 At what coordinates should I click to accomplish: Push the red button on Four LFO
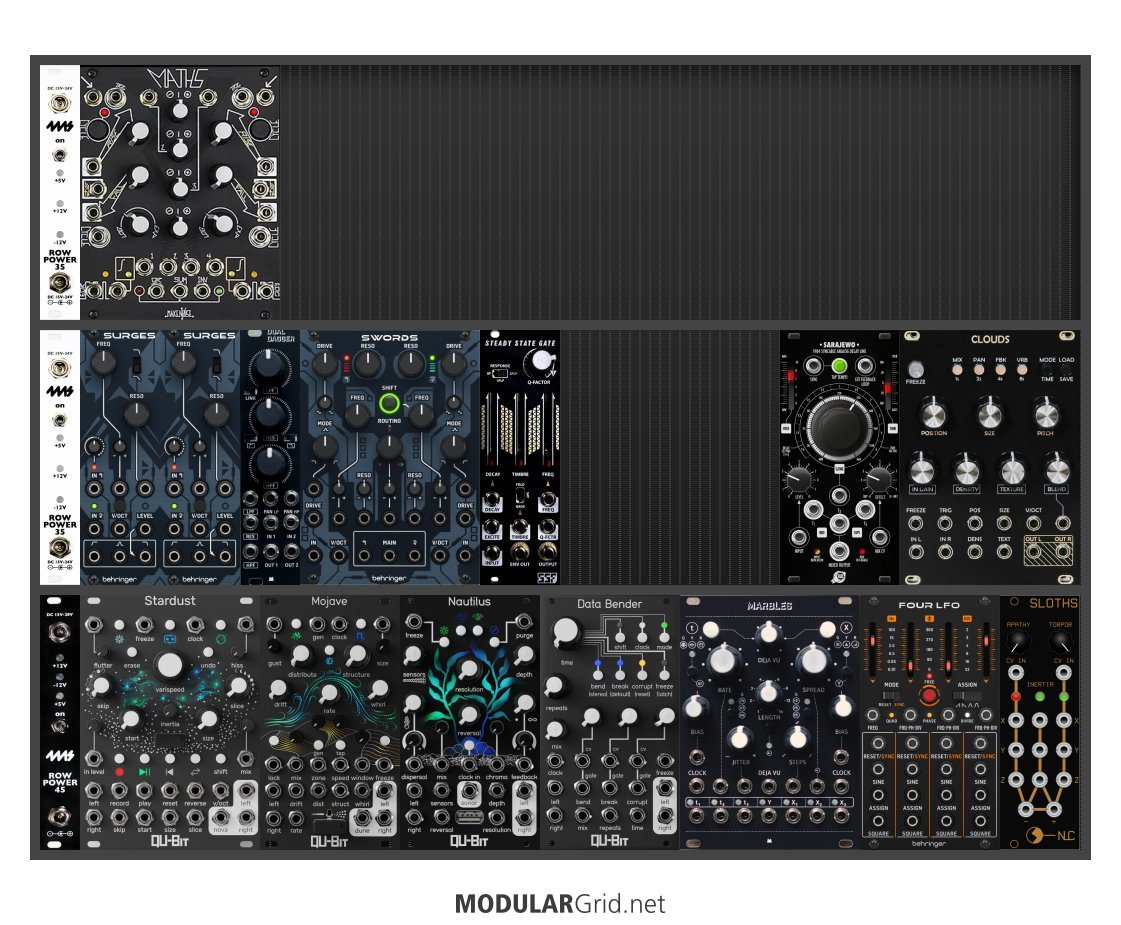click(929, 695)
